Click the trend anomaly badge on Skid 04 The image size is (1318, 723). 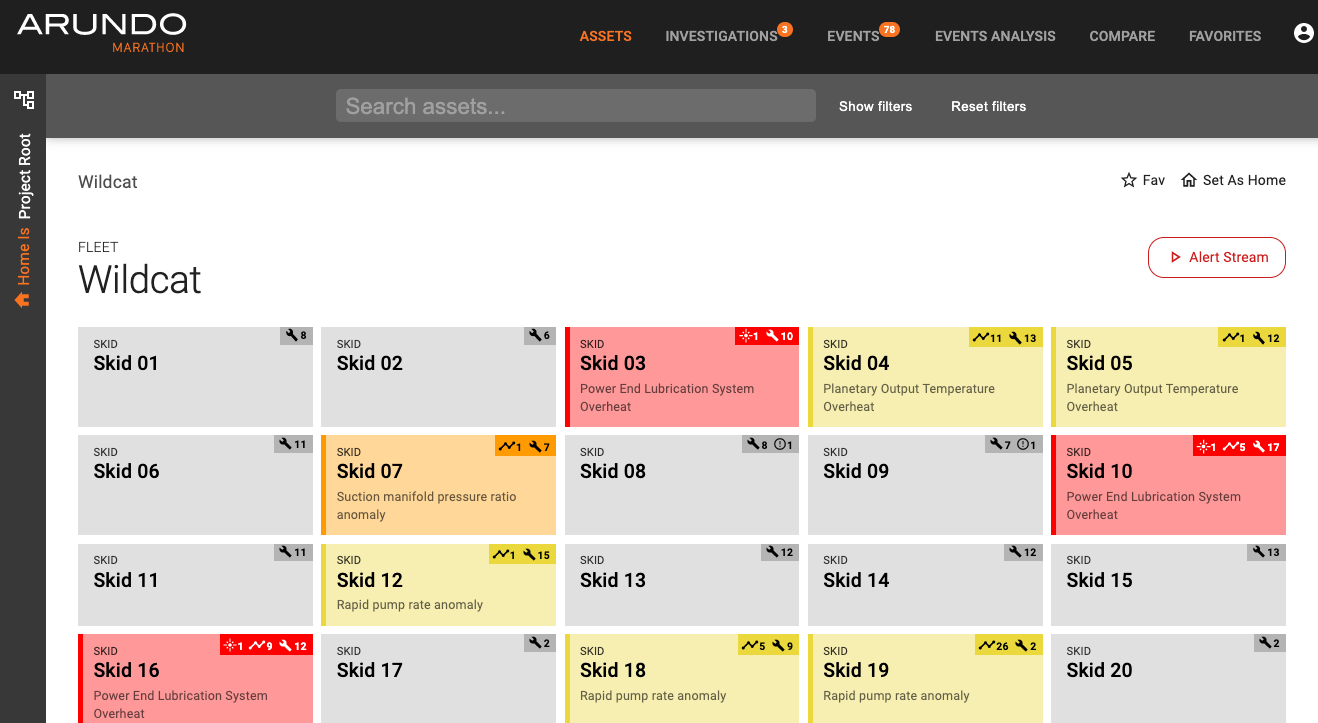pyautogui.click(x=987, y=338)
